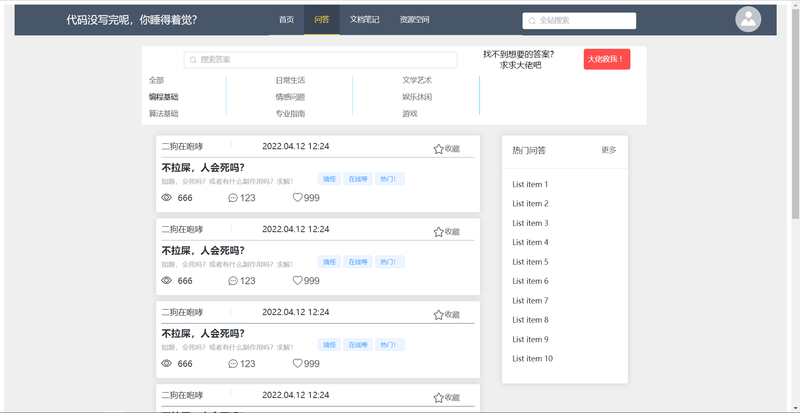The image size is (800, 413).
Task: Open List item 9
Action: coord(530,339)
